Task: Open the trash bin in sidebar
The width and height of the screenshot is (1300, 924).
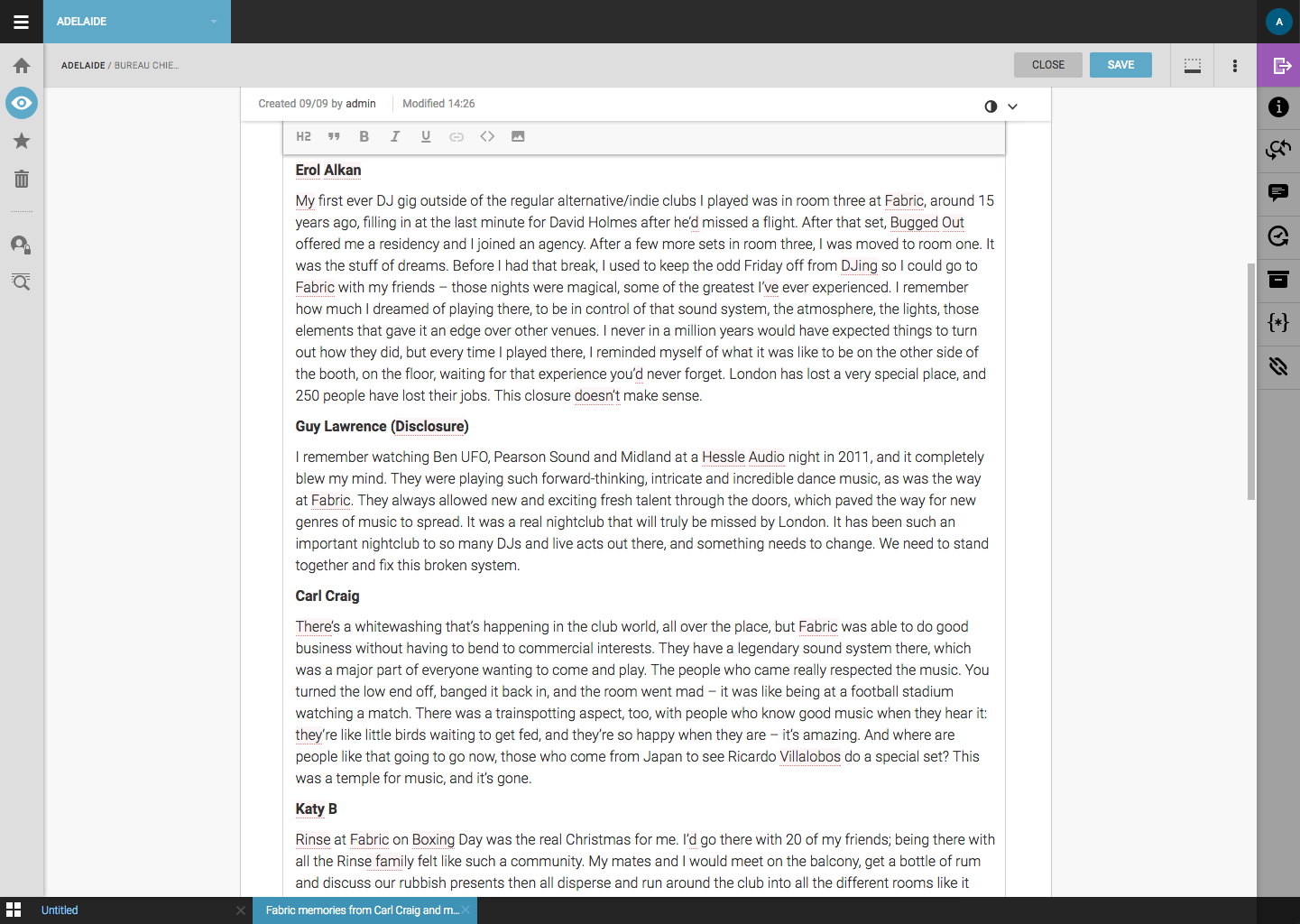Action: tap(22, 179)
